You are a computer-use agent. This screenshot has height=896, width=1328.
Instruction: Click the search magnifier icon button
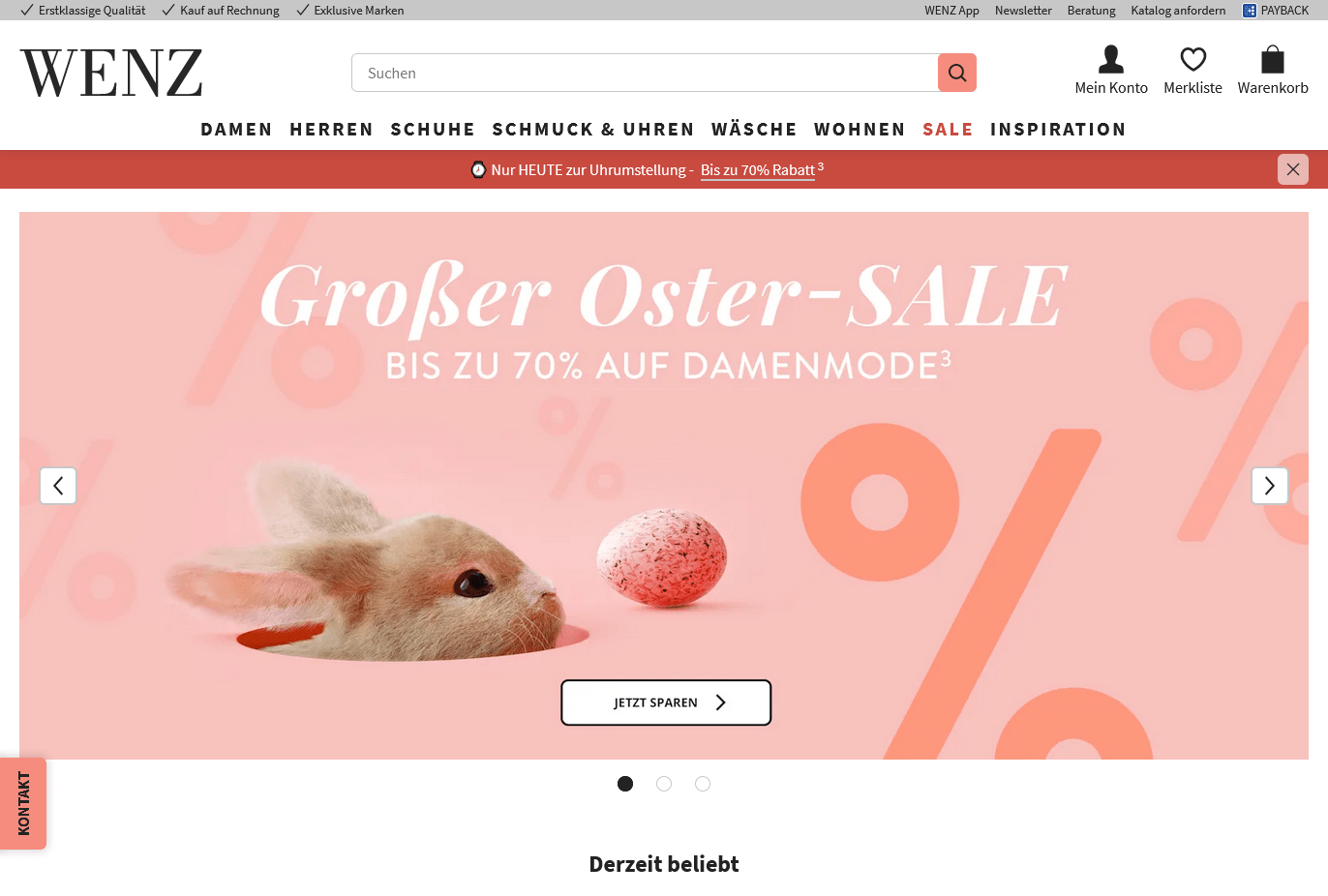956,73
